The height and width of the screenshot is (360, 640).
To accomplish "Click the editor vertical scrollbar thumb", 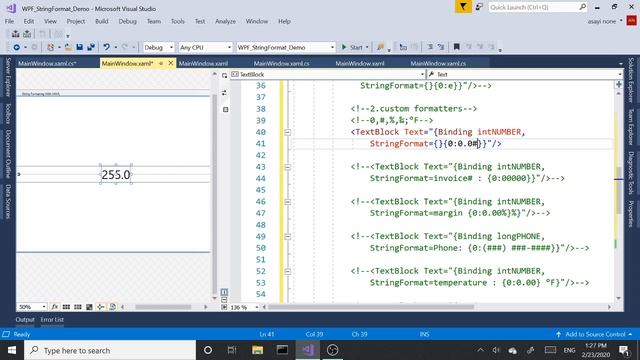I will (x=619, y=191).
